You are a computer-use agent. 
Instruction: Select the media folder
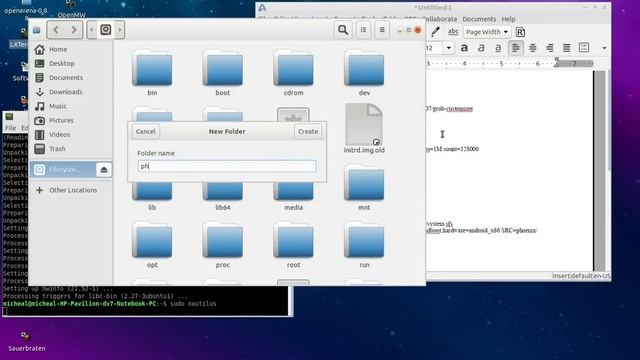tap(293, 197)
